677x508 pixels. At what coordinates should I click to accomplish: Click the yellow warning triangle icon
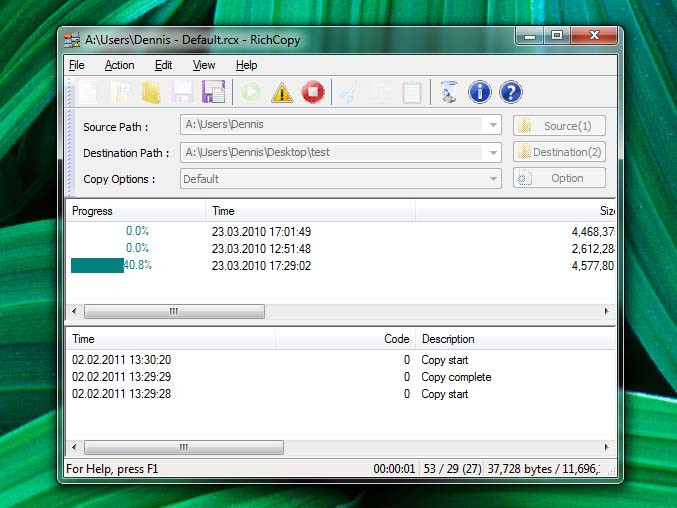pos(282,92)
